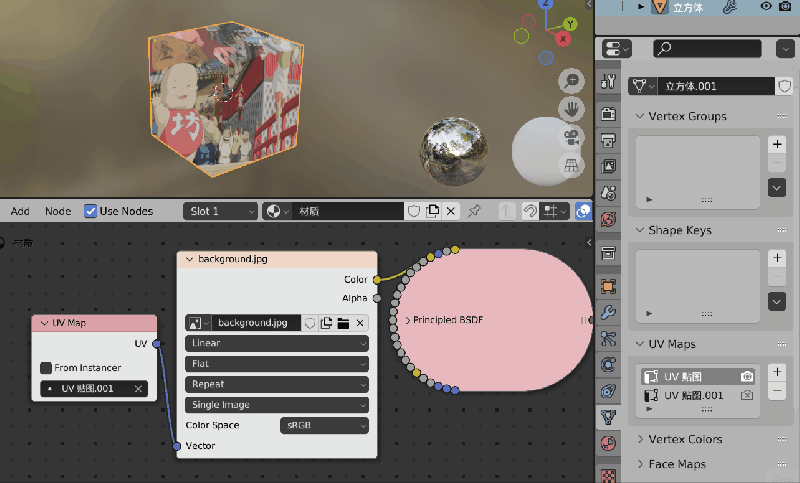Viewport: 800px width, 483px height.
Task: Toggle the camera view gizmo
Action: click(571, 138)
